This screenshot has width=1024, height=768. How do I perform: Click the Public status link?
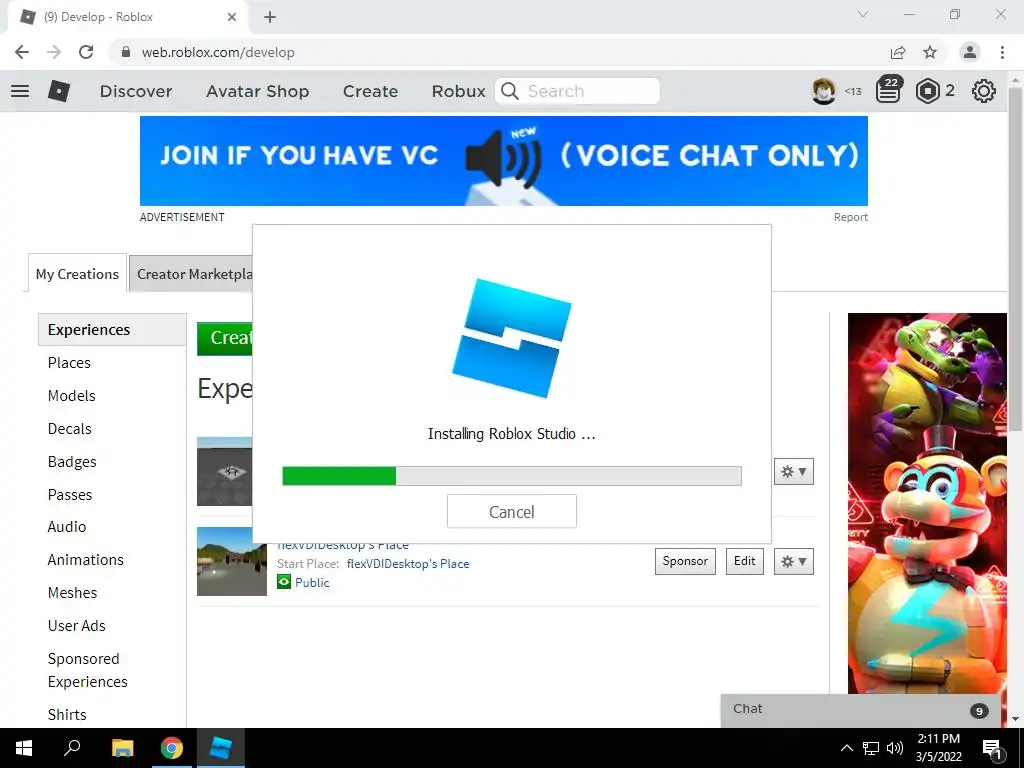click(312, 583)
